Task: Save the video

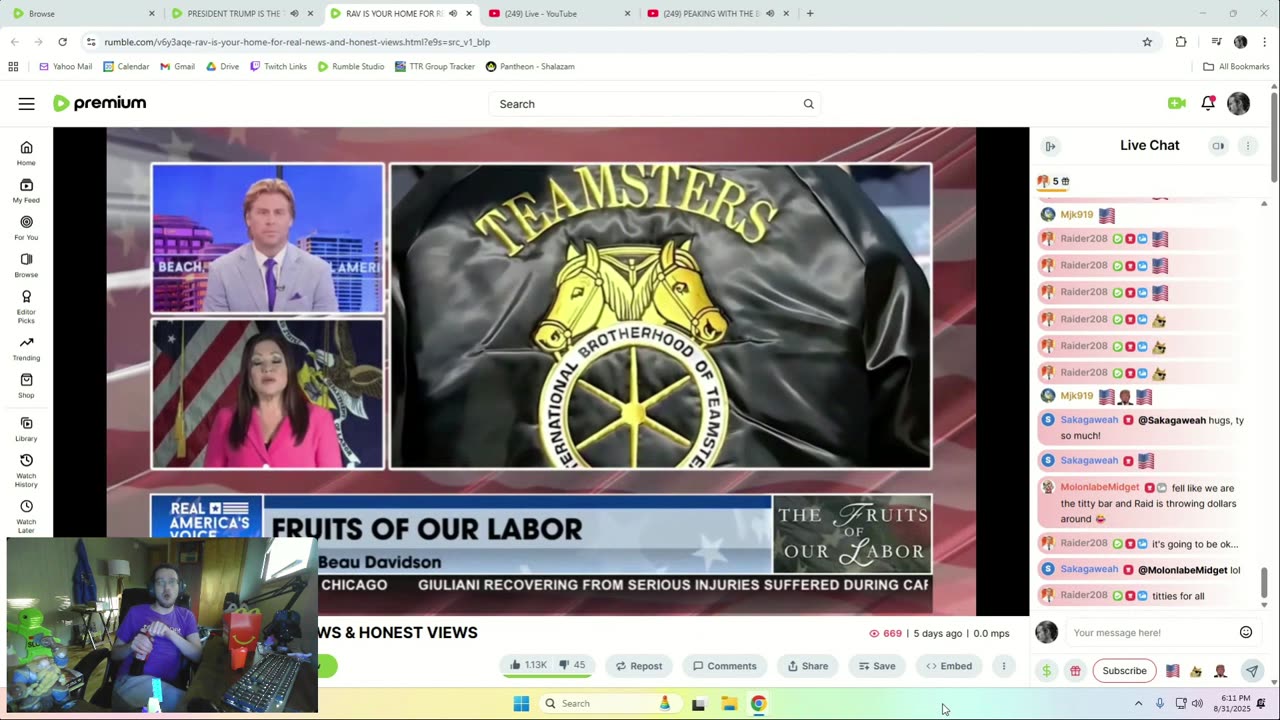Action: (x=876, y=666)
